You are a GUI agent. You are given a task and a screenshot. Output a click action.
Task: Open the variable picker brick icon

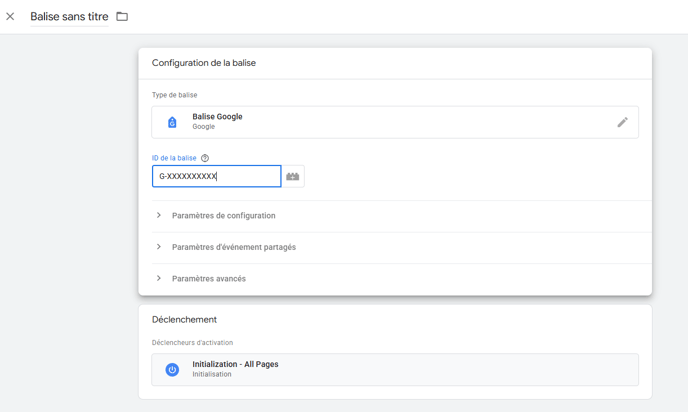point(293,177)
